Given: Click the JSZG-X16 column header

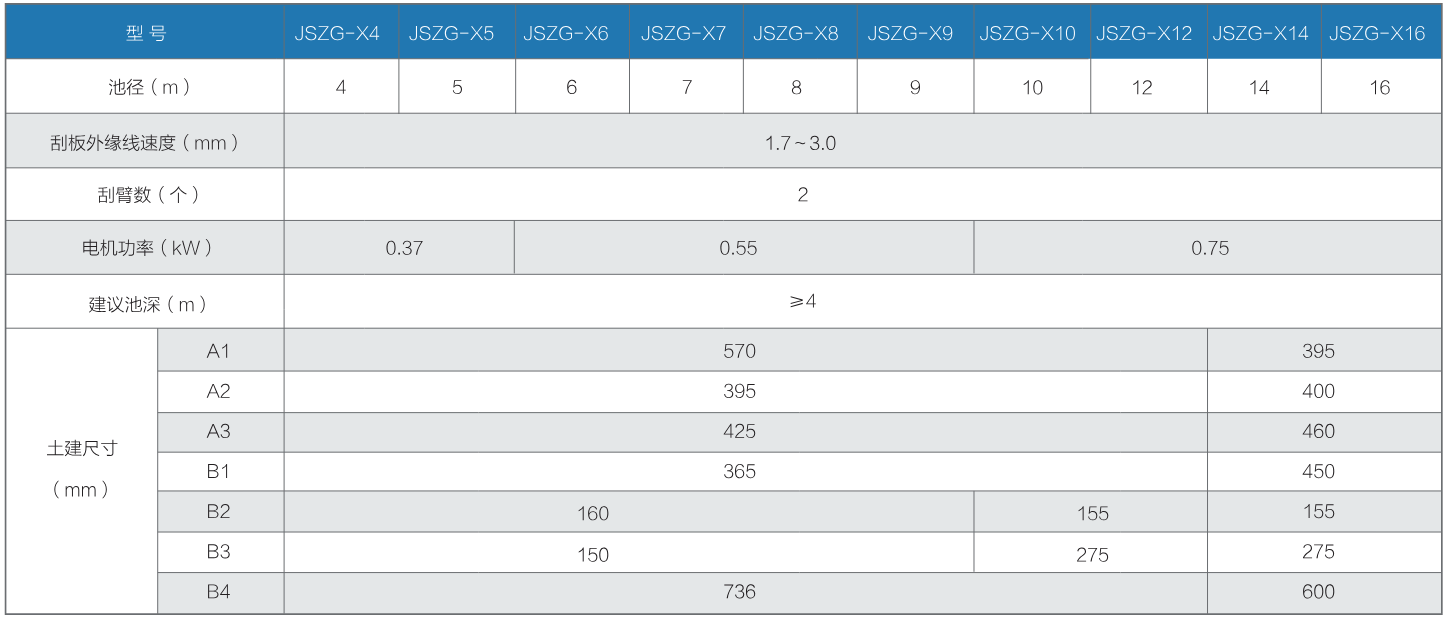Looking at the screenshot, I should coord(1377,33).
